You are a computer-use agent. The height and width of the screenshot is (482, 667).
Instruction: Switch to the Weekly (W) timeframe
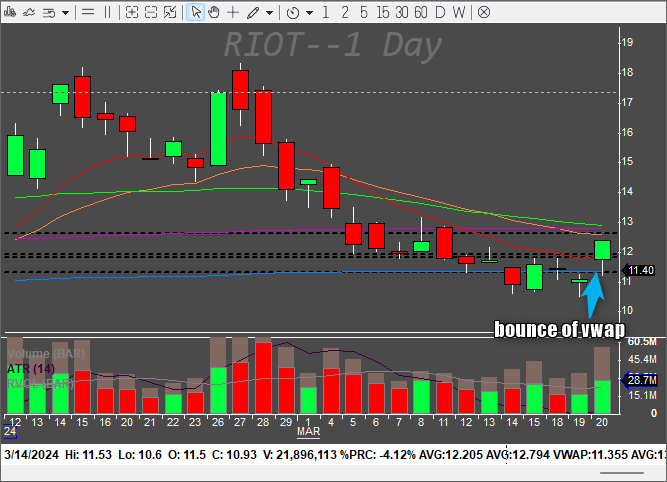pyautogui.click(x=459, y=12)
